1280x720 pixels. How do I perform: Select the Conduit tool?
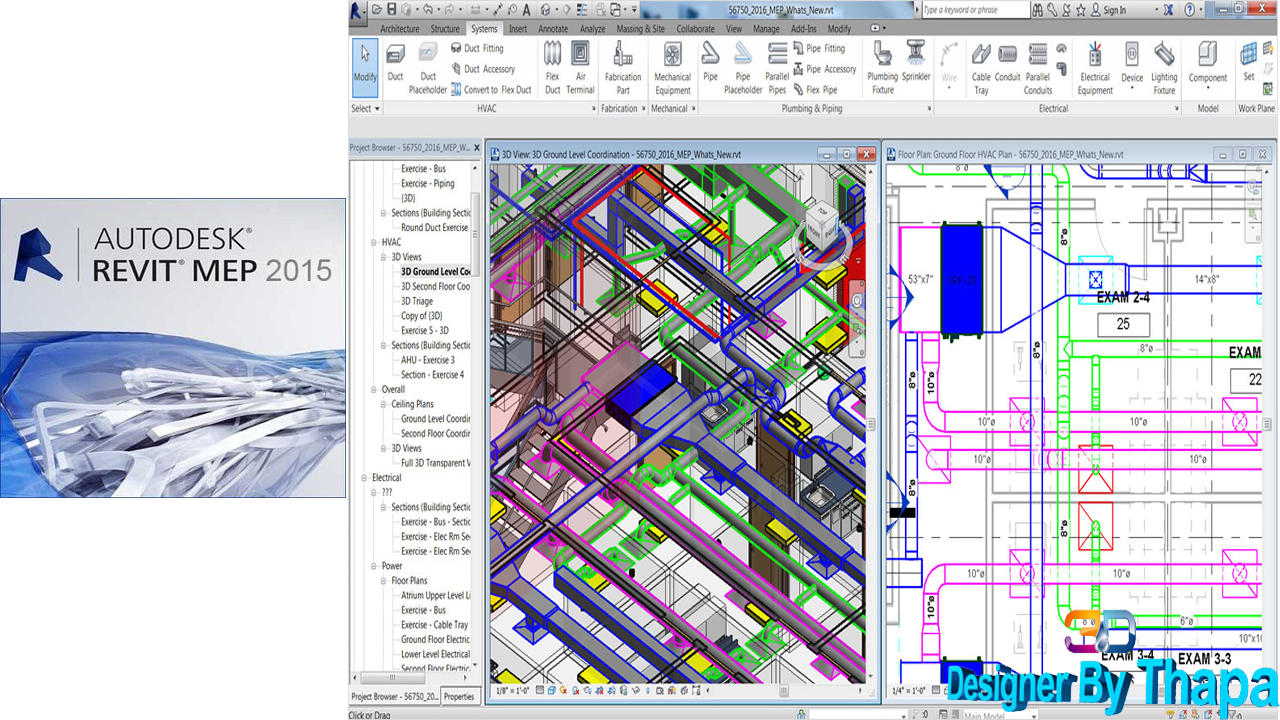[x=1008, y=62]
